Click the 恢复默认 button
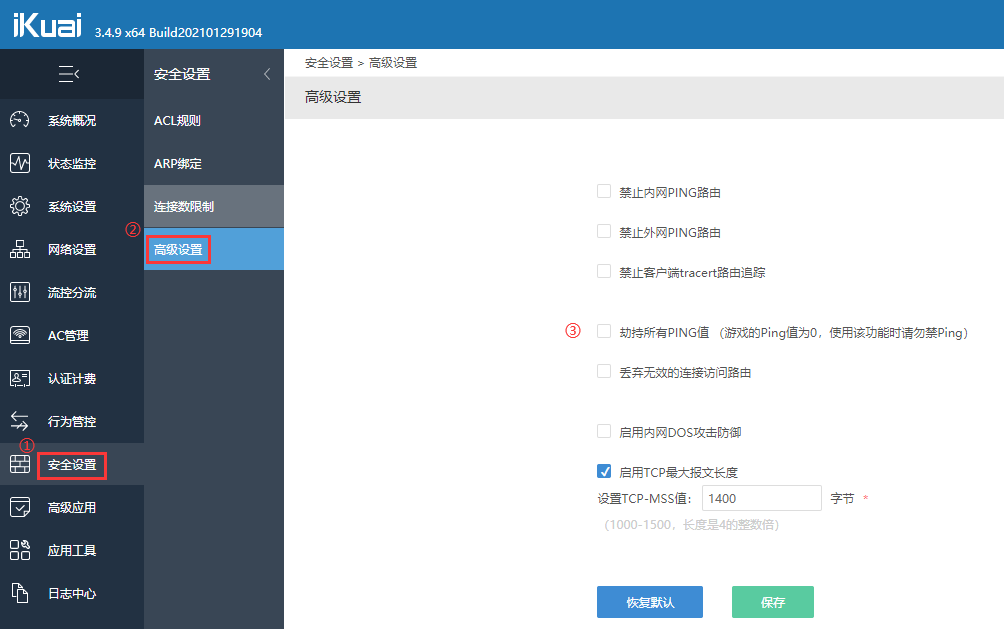The height and width of the screenshot is (629, 1004). [x=650, y=602]
